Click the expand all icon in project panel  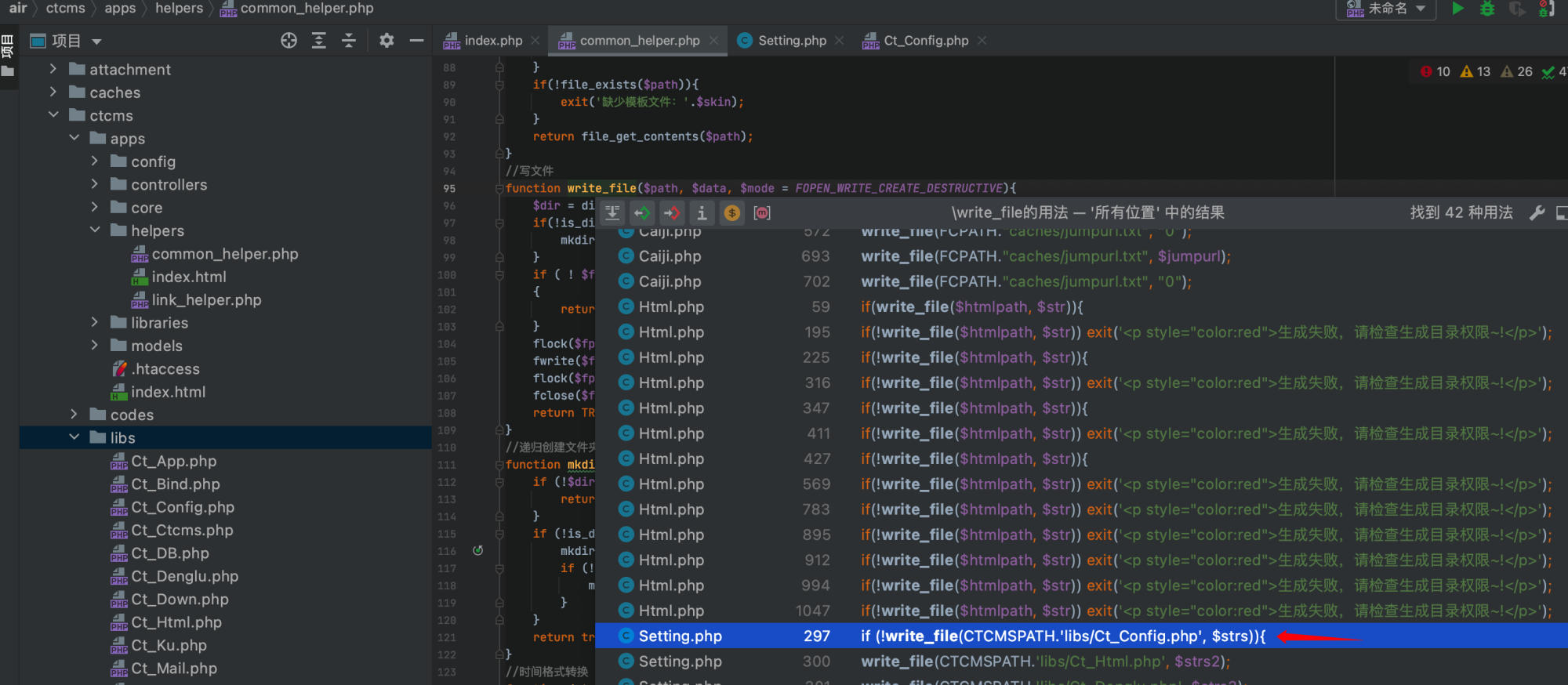click(319, 41)
